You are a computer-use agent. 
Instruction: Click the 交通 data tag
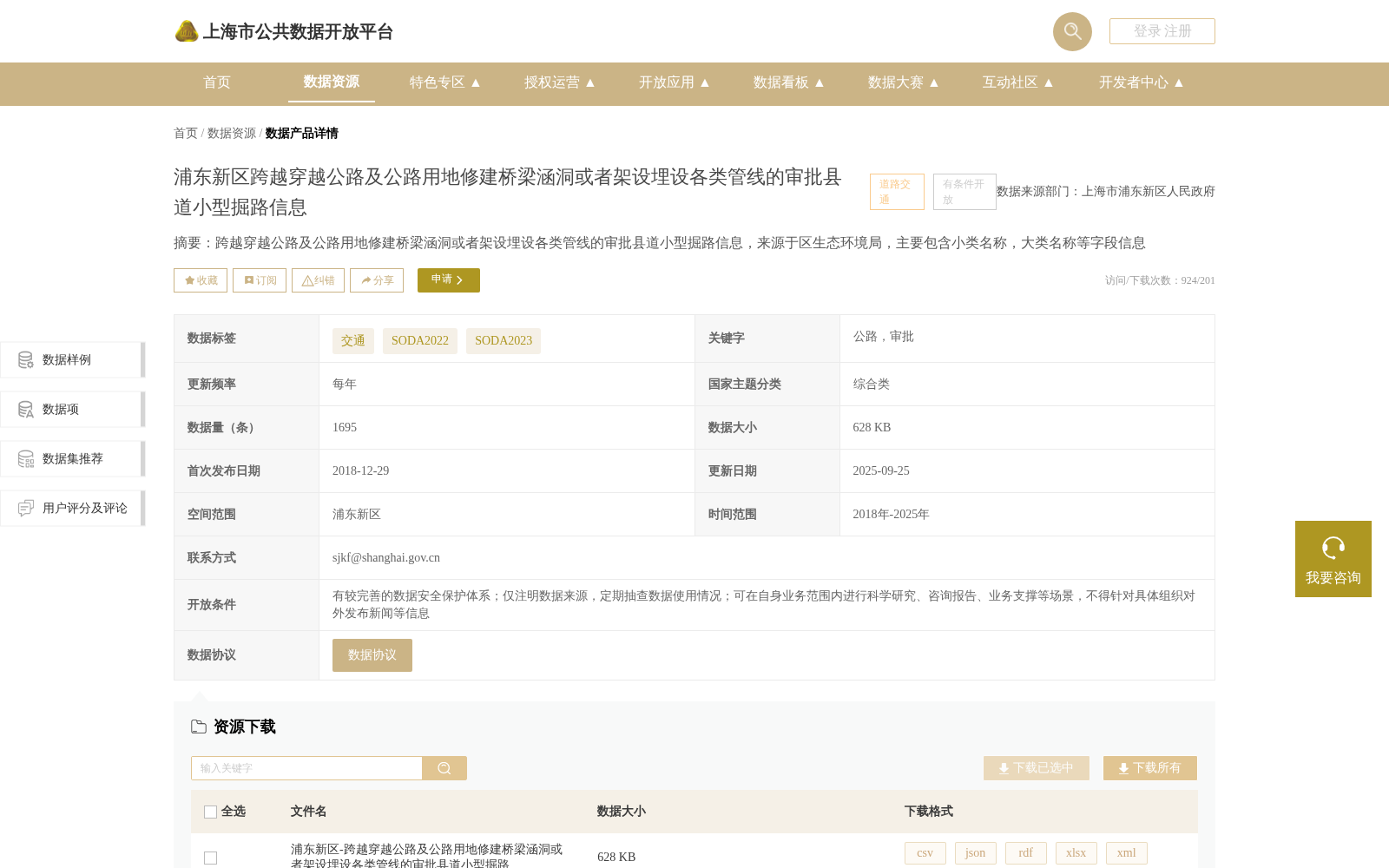353,341
